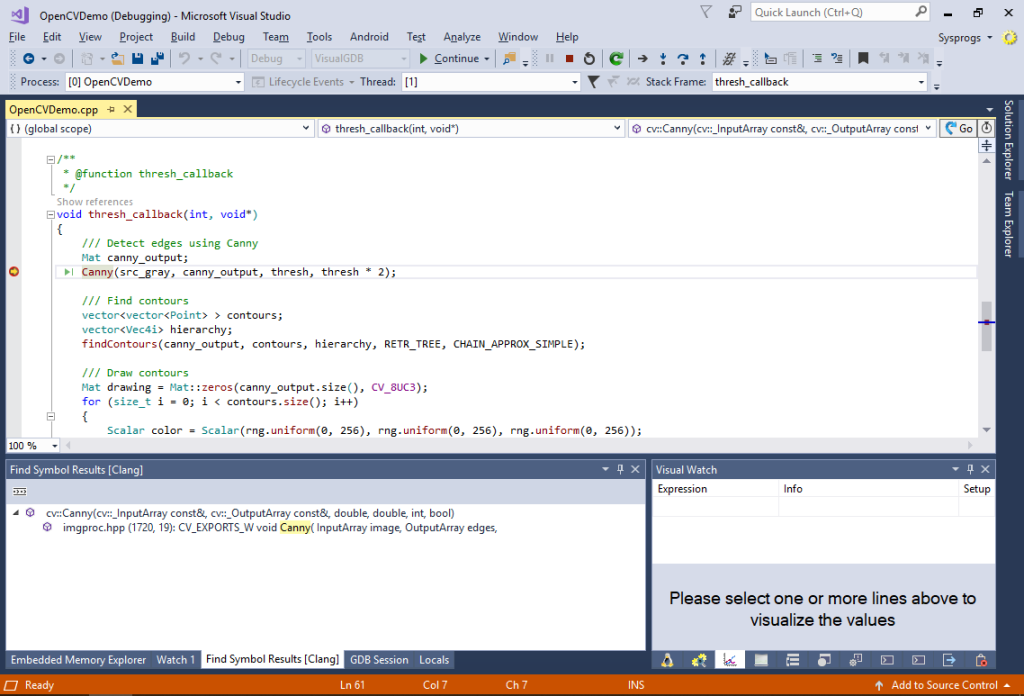Screen dimensions: 1024x696
Task: Click the breakpoint marker on the Canny line
Action: [14, 272]
